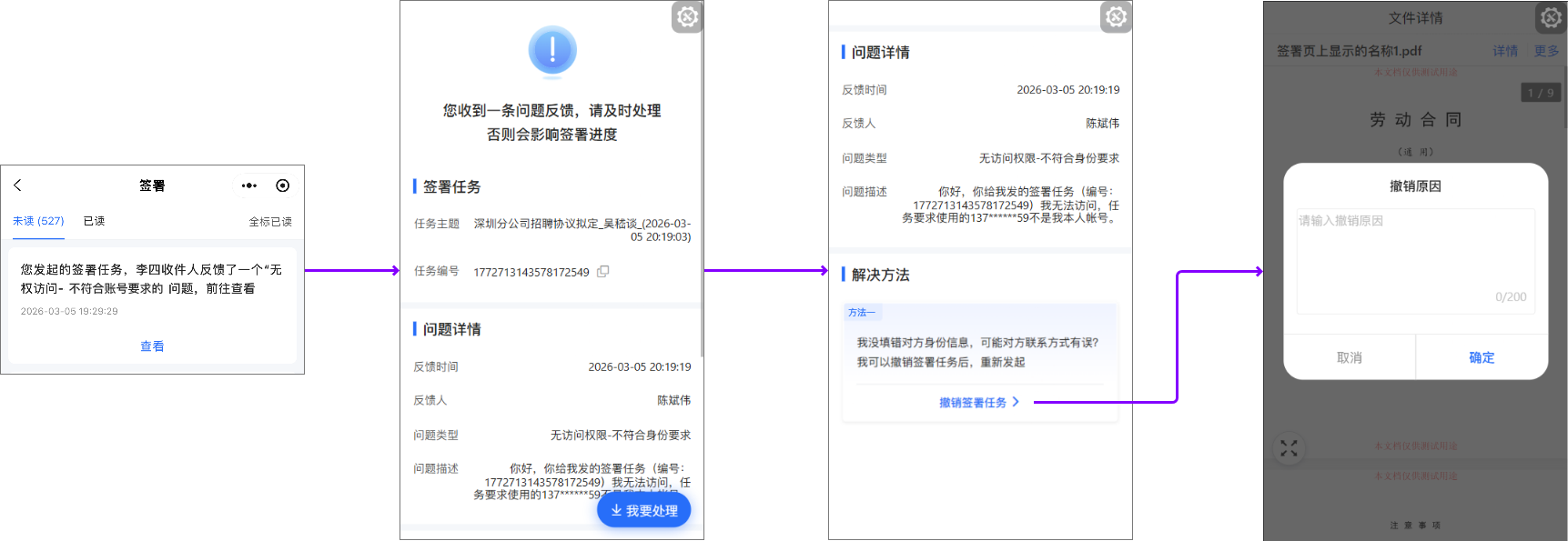Click the circular target icon in the 签署 header
Viewport: 1568px width, 541px height.
(x=283, y=185)
